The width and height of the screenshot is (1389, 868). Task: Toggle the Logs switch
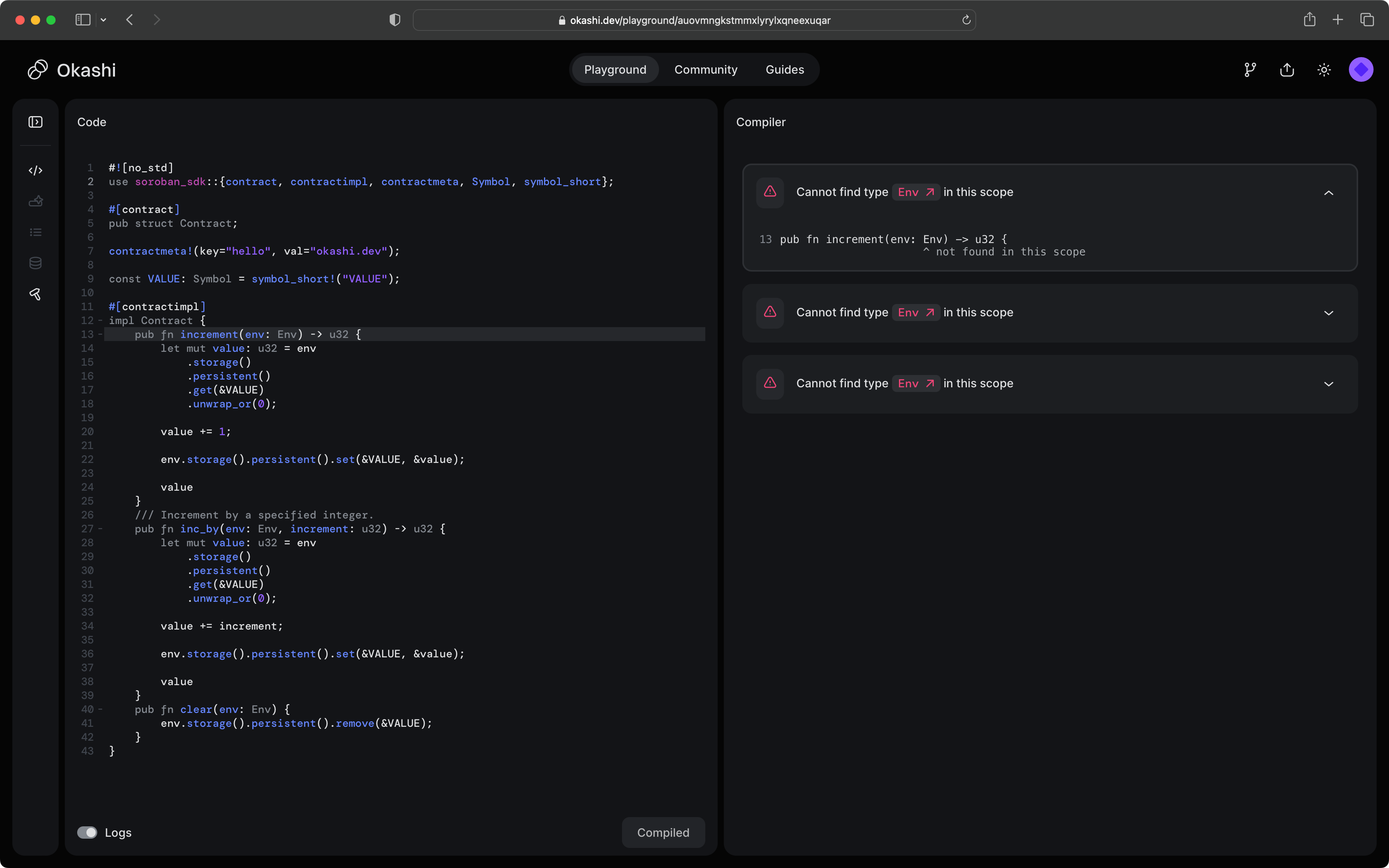[x=87, y=832]
